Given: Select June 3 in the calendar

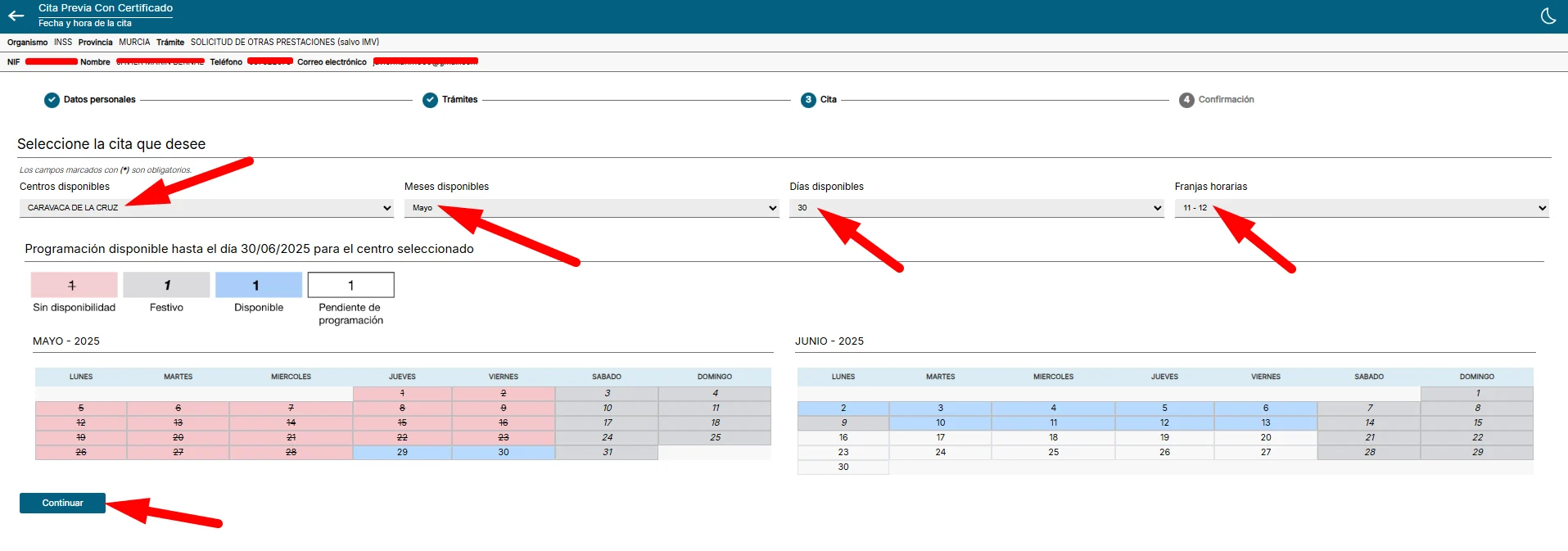Looking at the screenshot, I should (941, 409).
